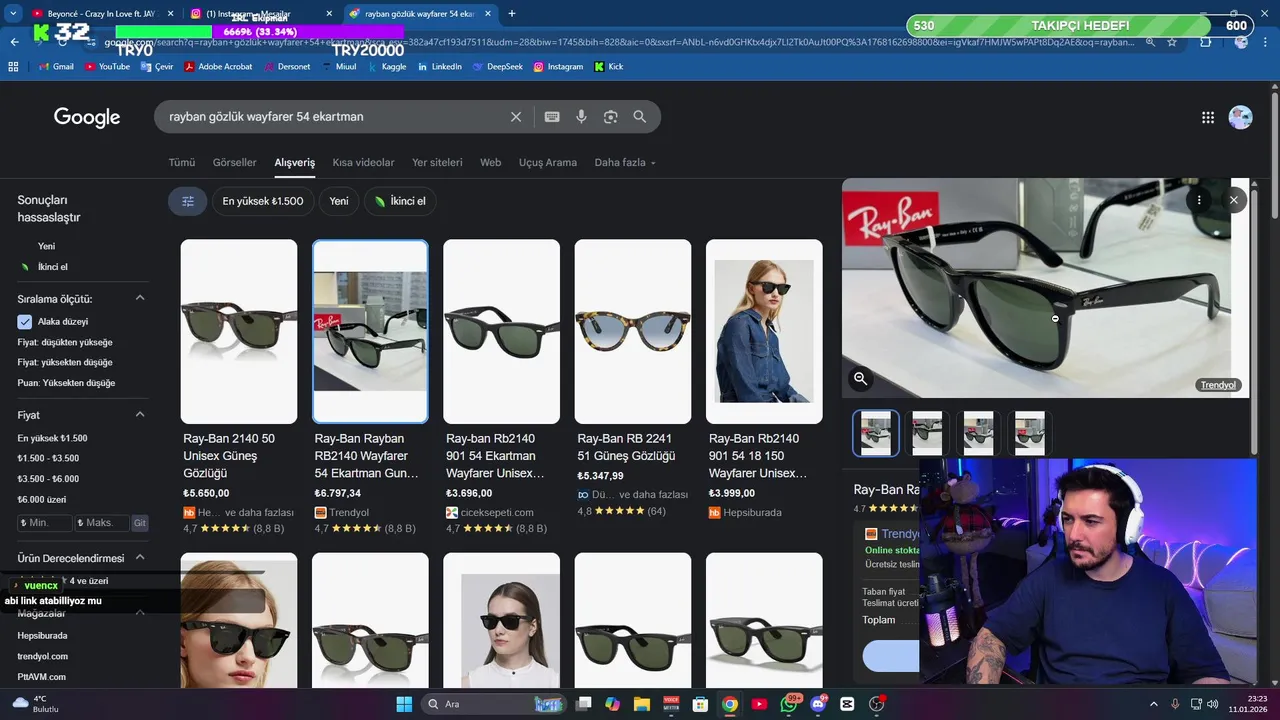The width and height of the screenshot is (1280, 720).
Task: Zoom the product image with magnifier icon
Action: click(860, 378)
